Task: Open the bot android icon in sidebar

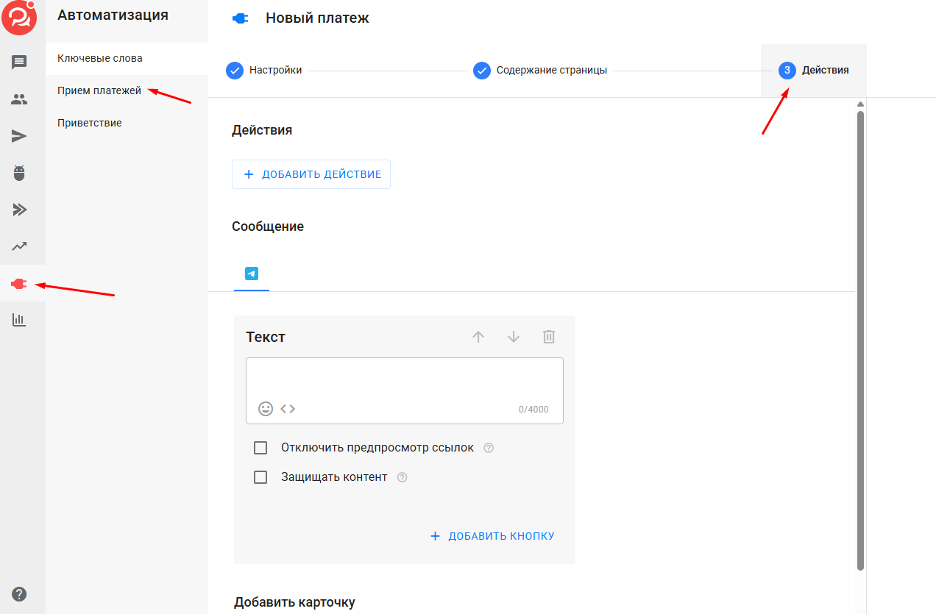Action: [19, 173]
